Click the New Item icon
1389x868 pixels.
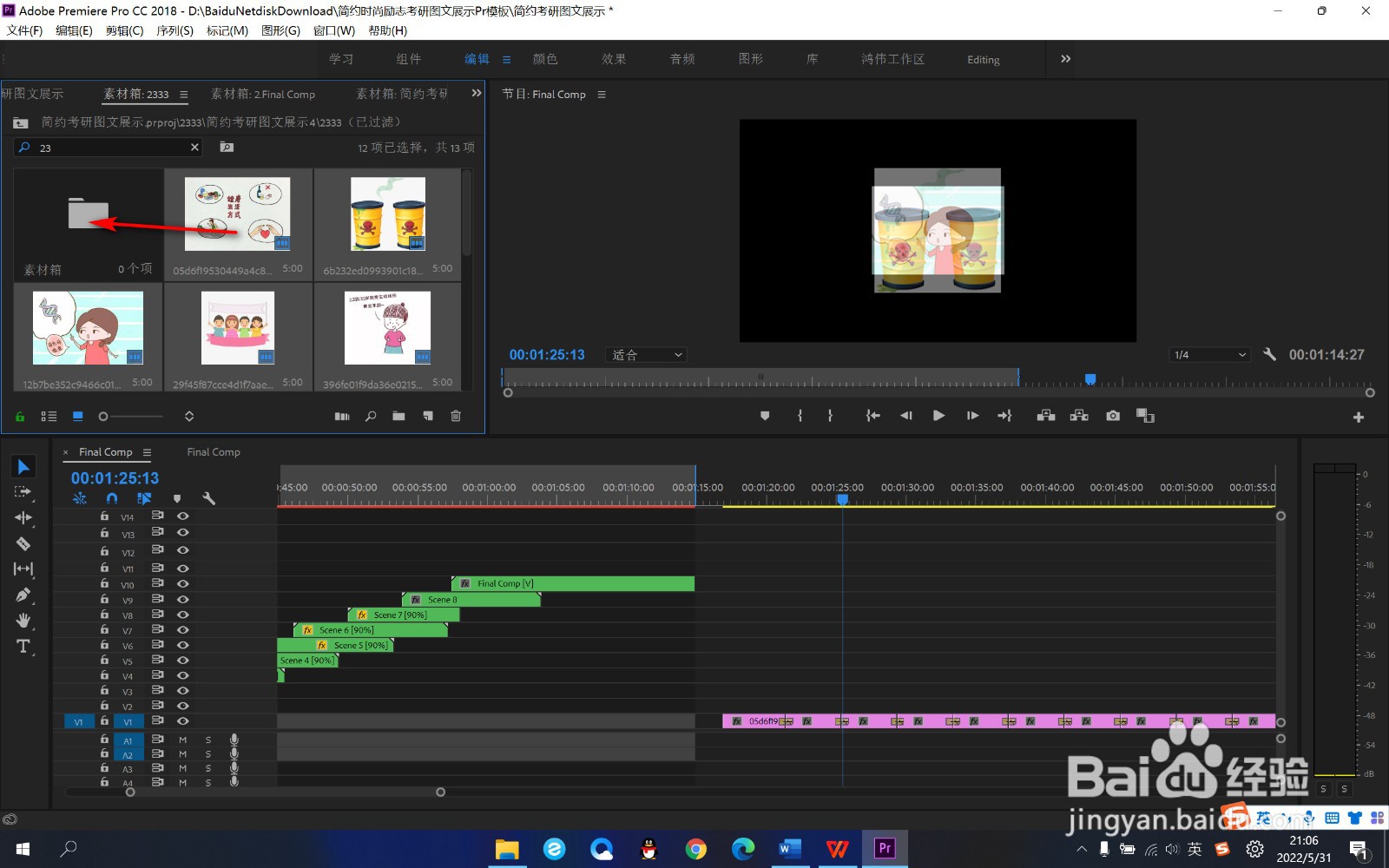428,417
